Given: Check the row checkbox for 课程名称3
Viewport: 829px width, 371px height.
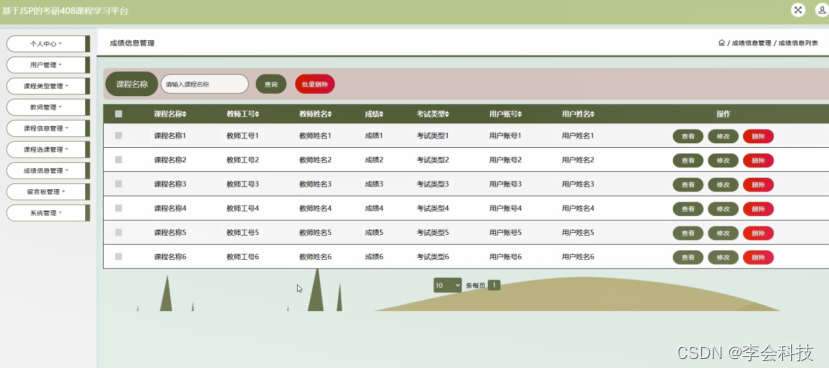Looking at the screenshot, I should (118, 184).
